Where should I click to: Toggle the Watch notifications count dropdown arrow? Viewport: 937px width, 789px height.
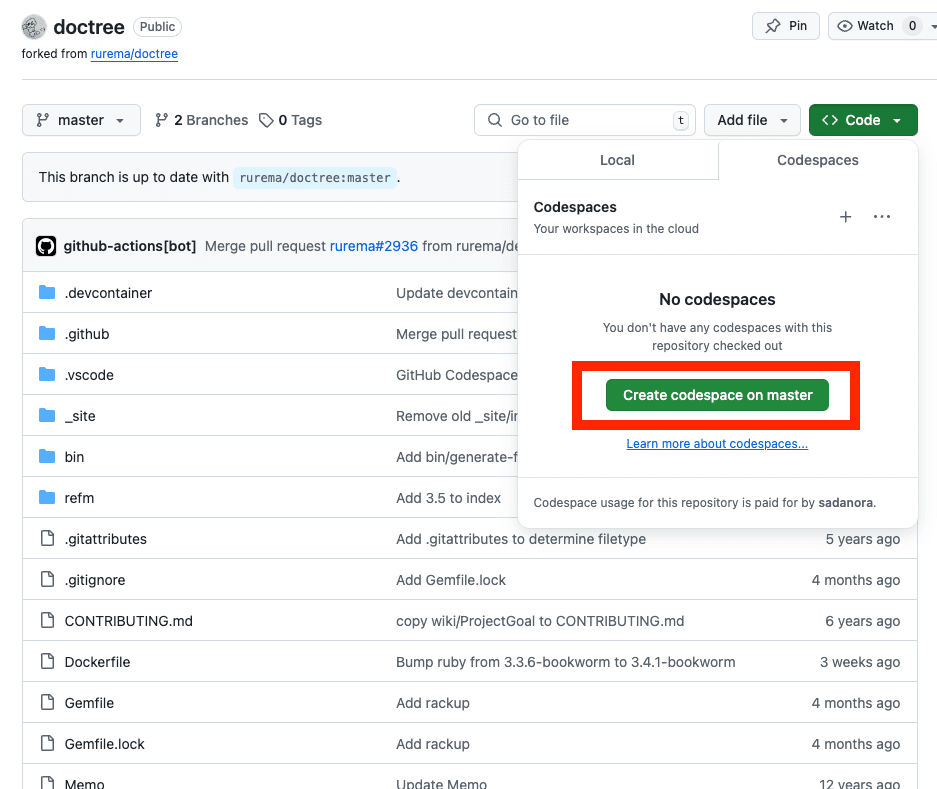coord(931,25)
